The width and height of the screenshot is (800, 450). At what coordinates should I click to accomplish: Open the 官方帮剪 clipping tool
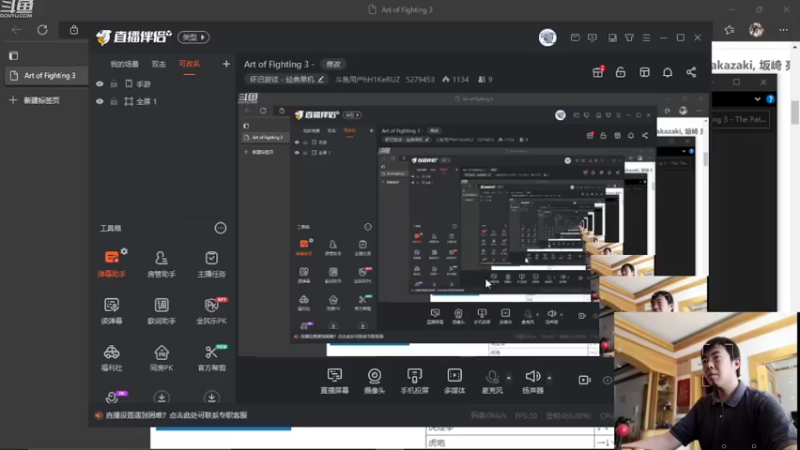(211, 357)
